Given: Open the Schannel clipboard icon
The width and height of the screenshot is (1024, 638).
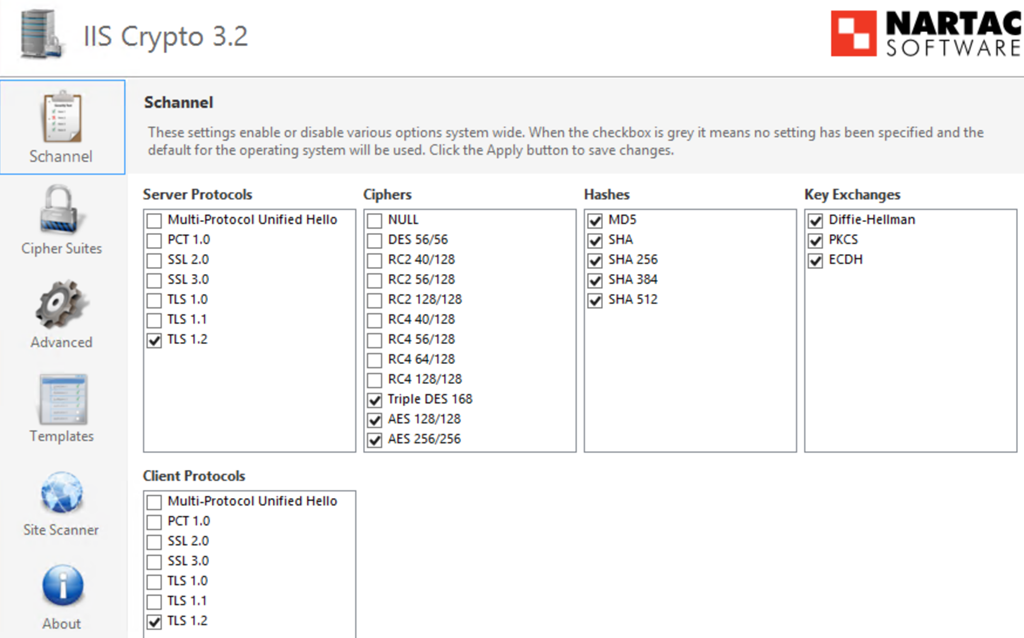Looking at the screenshot, I should (62, 117).
